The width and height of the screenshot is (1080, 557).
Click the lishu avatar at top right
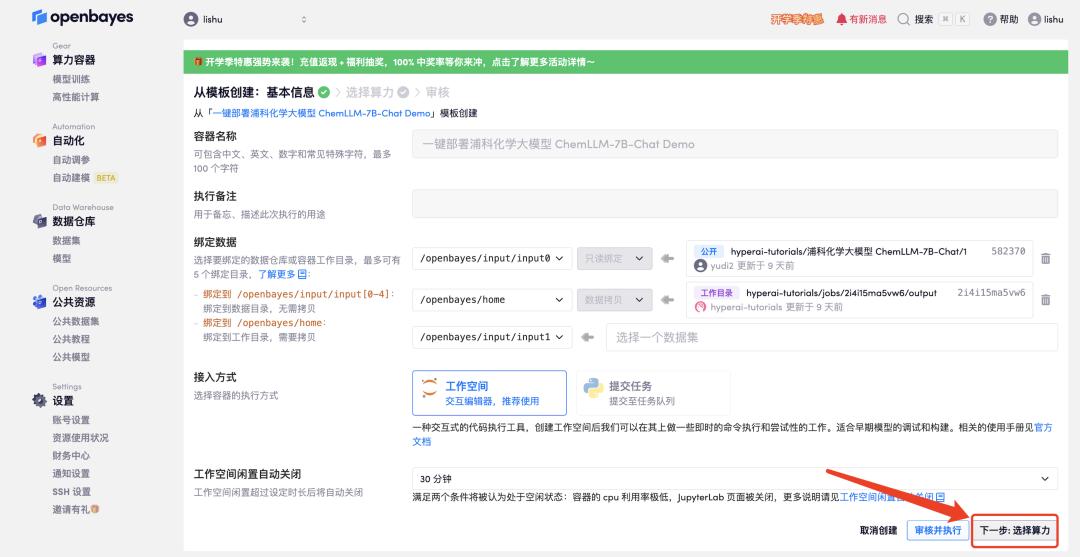[1034, 19]
